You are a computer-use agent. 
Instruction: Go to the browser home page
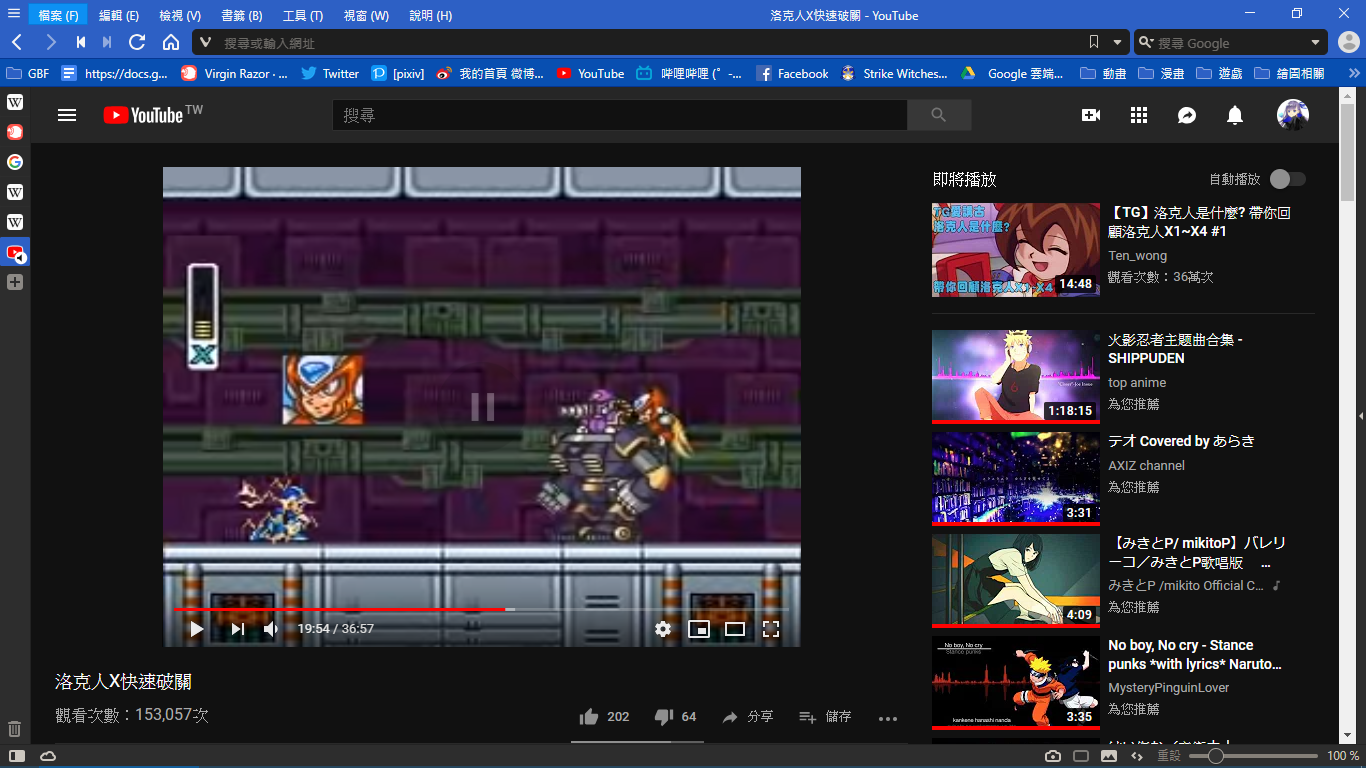(171, 42)
